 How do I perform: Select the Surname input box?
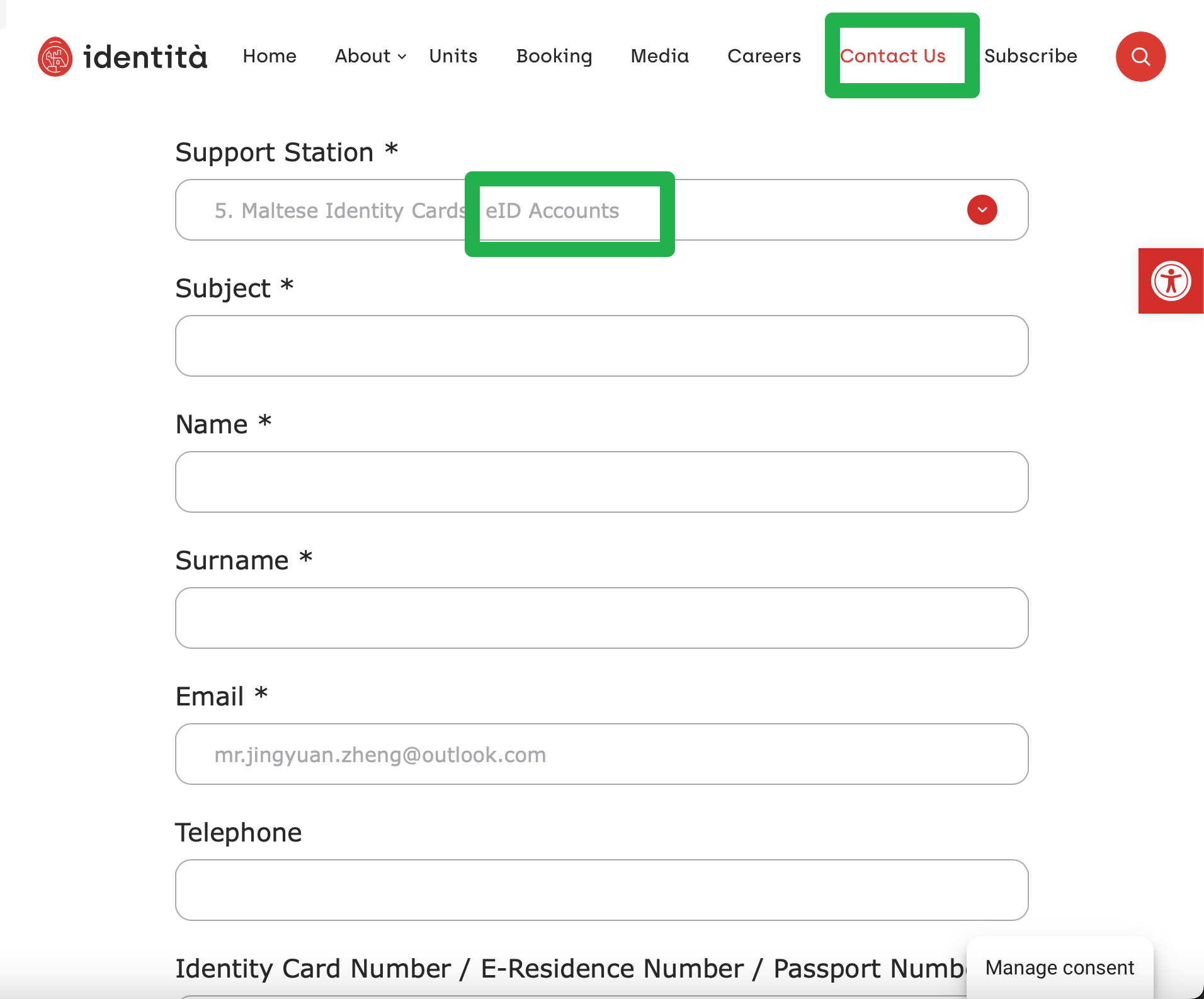click(601, 618)
